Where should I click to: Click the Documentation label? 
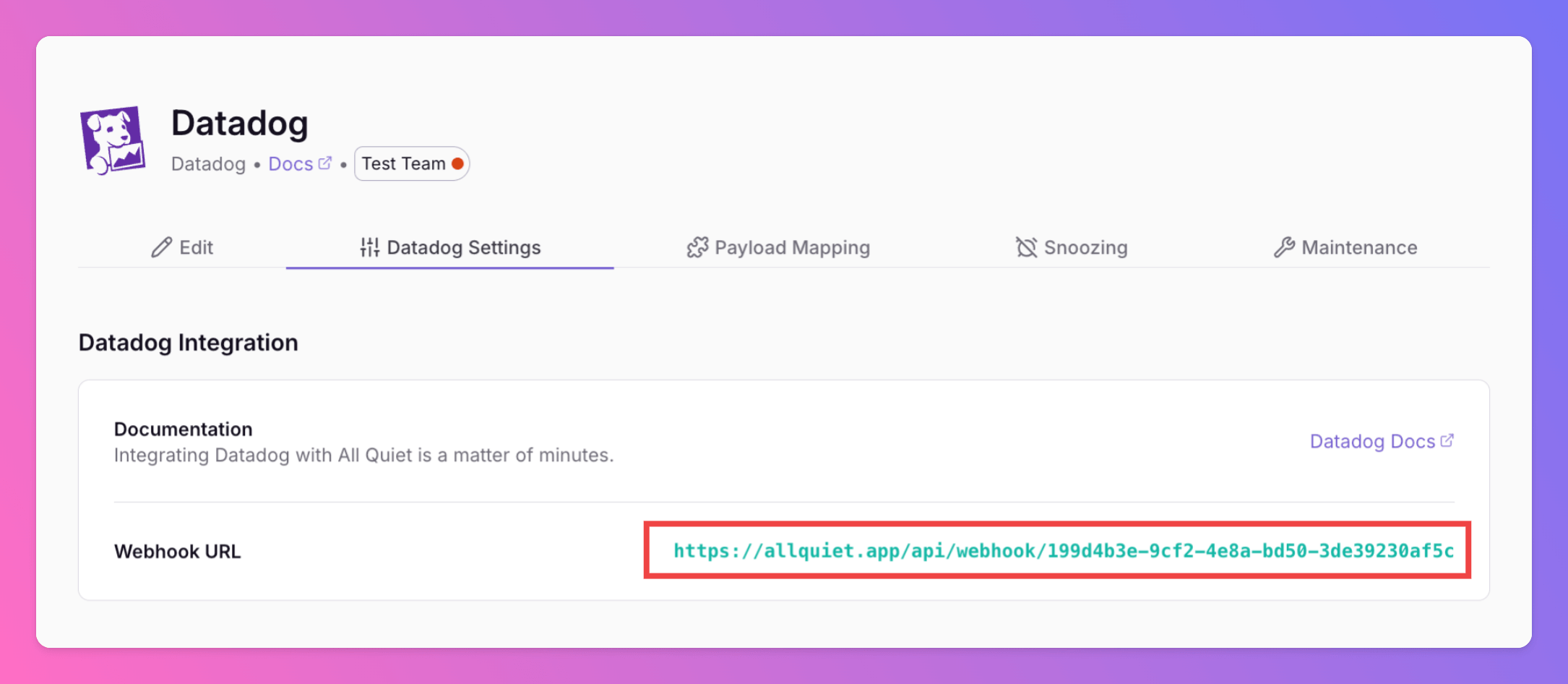click(x=184, y=429)
